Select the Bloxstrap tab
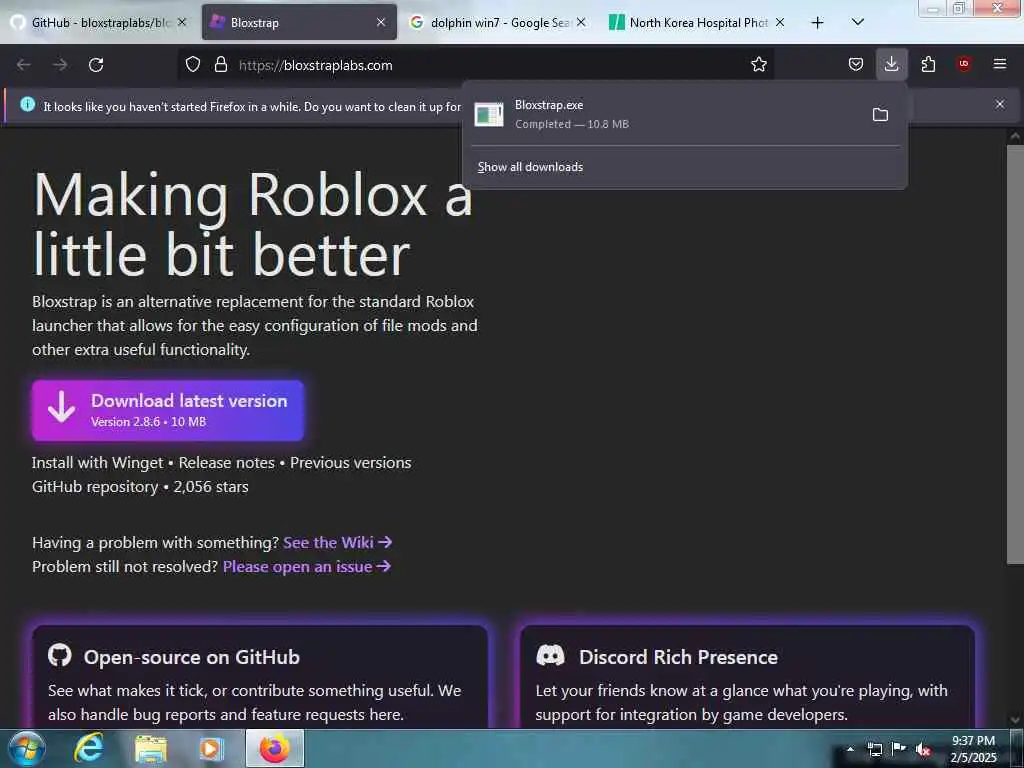This screenshot has width=1024, height=768. [299, 22]
